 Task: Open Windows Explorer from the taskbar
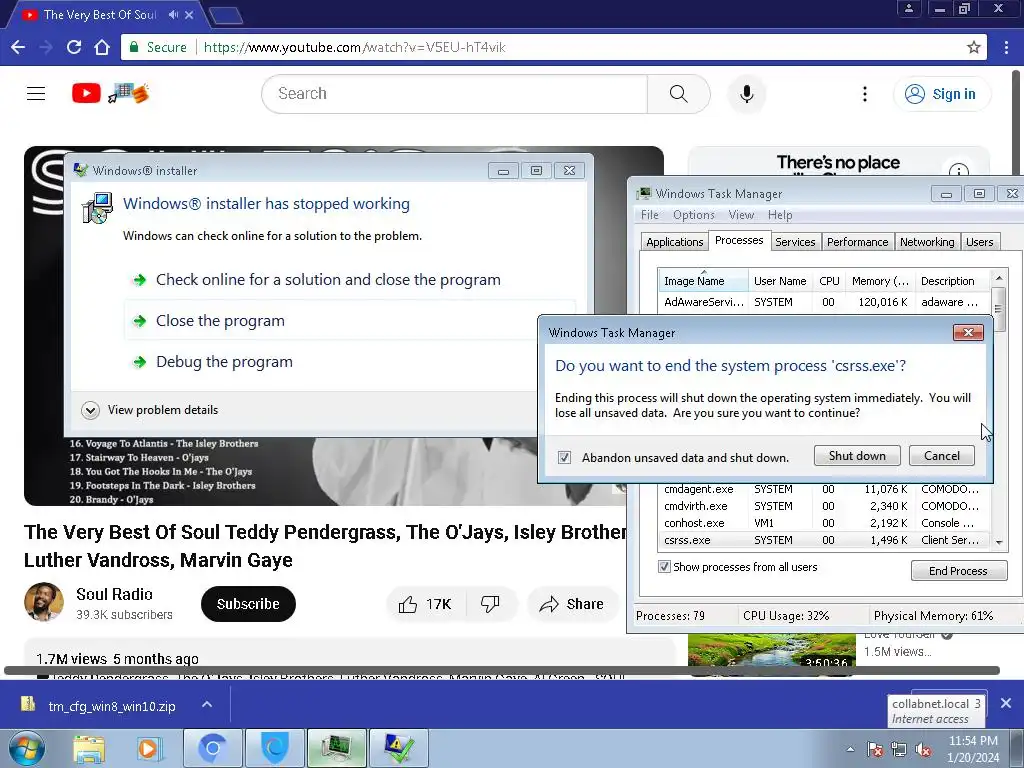tap(89, 748)
